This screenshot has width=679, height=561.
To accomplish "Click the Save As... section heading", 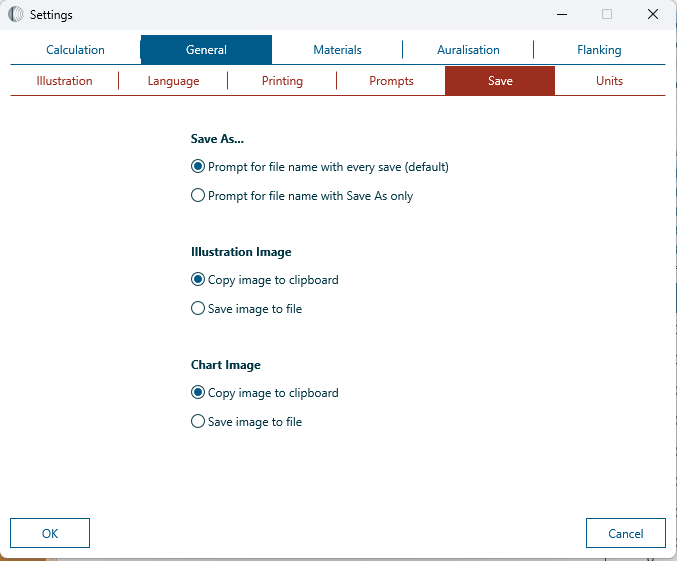I will click(x=217, y=139).
